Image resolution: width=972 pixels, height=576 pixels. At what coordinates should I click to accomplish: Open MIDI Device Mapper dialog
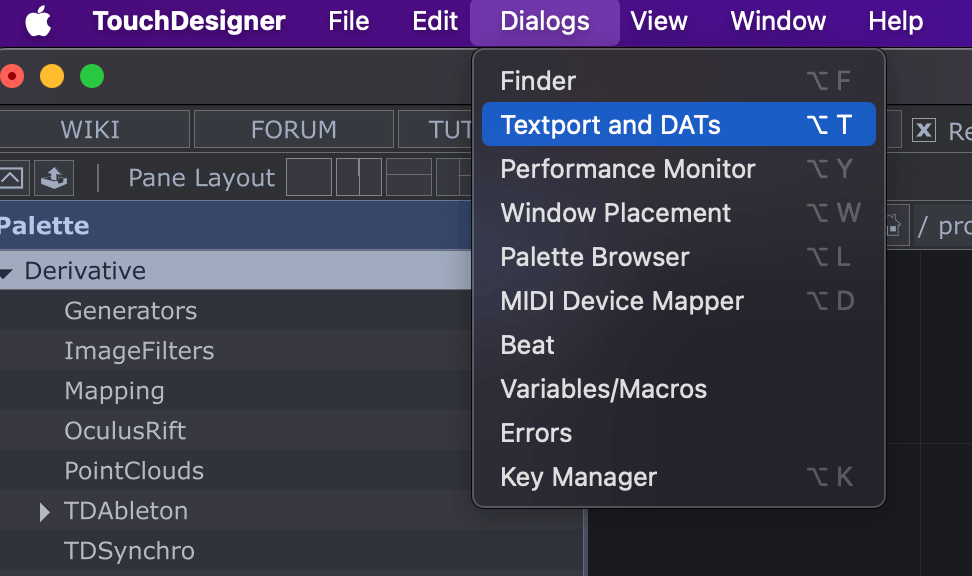679,301
